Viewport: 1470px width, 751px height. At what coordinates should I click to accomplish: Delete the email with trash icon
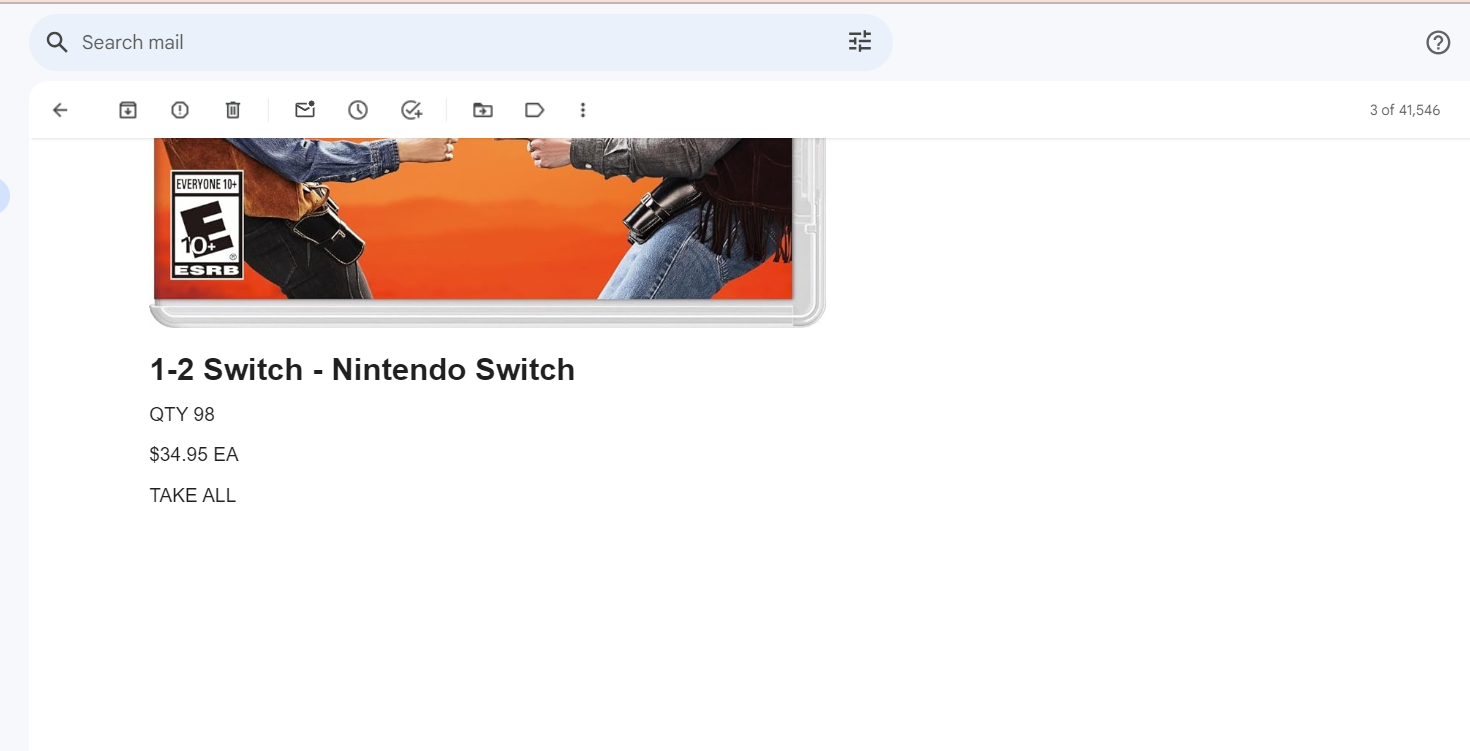pyautogui.click(x=233, y=110)
